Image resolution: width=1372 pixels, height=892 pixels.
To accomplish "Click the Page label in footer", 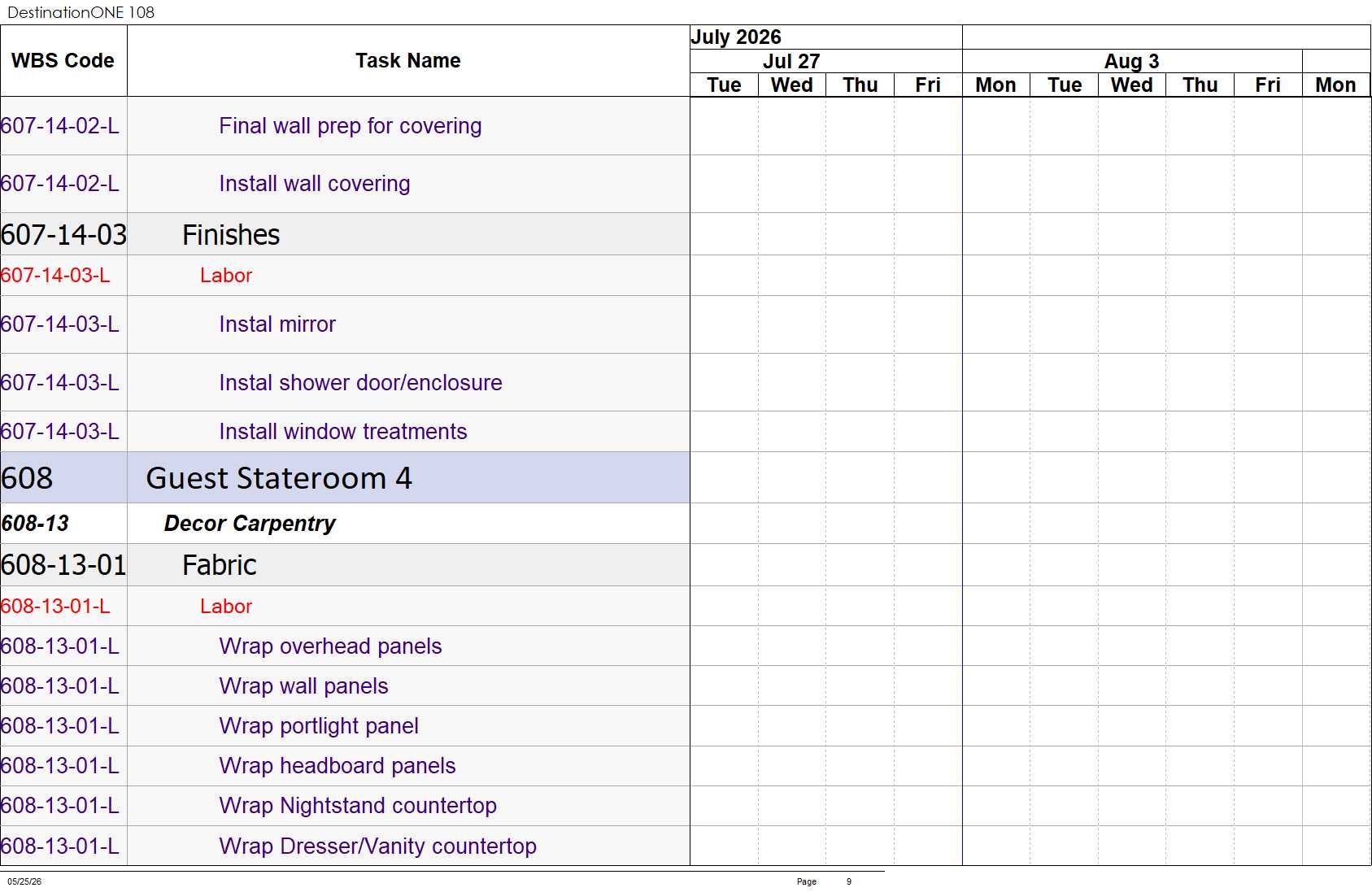I will point(807,881).
